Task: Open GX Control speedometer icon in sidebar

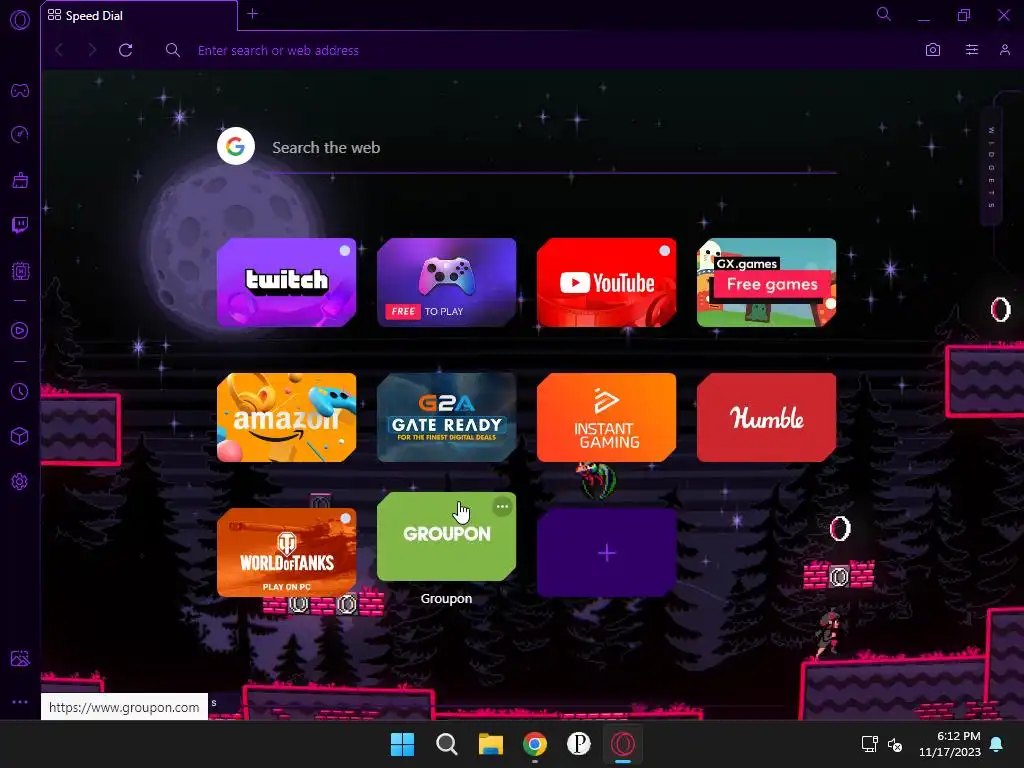Action: coord(20,135)
